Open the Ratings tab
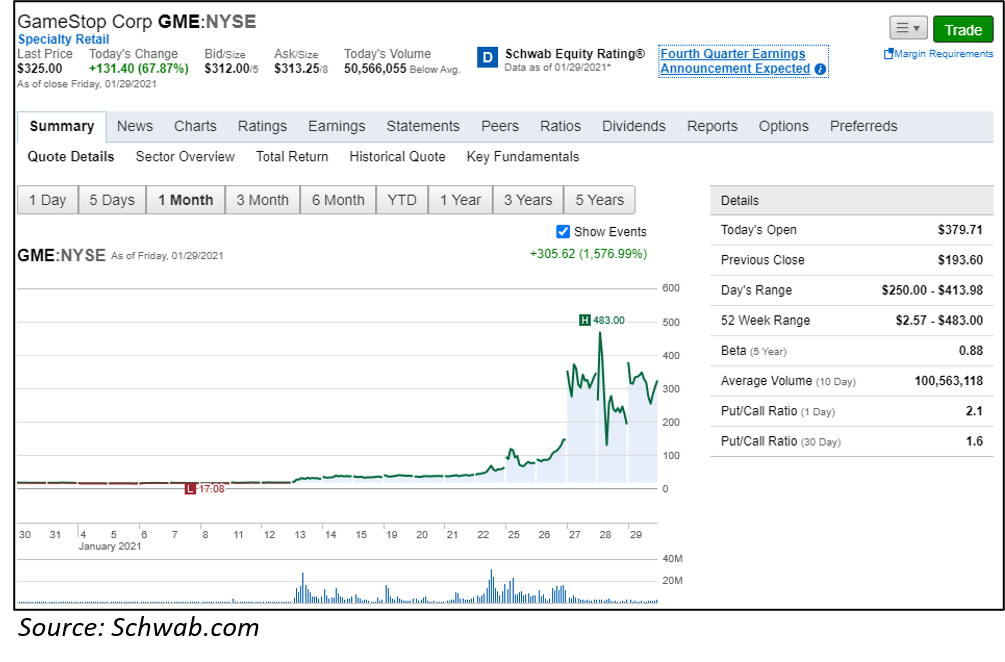This screenshot has width=1005, height=662. [x=262, y=126]
